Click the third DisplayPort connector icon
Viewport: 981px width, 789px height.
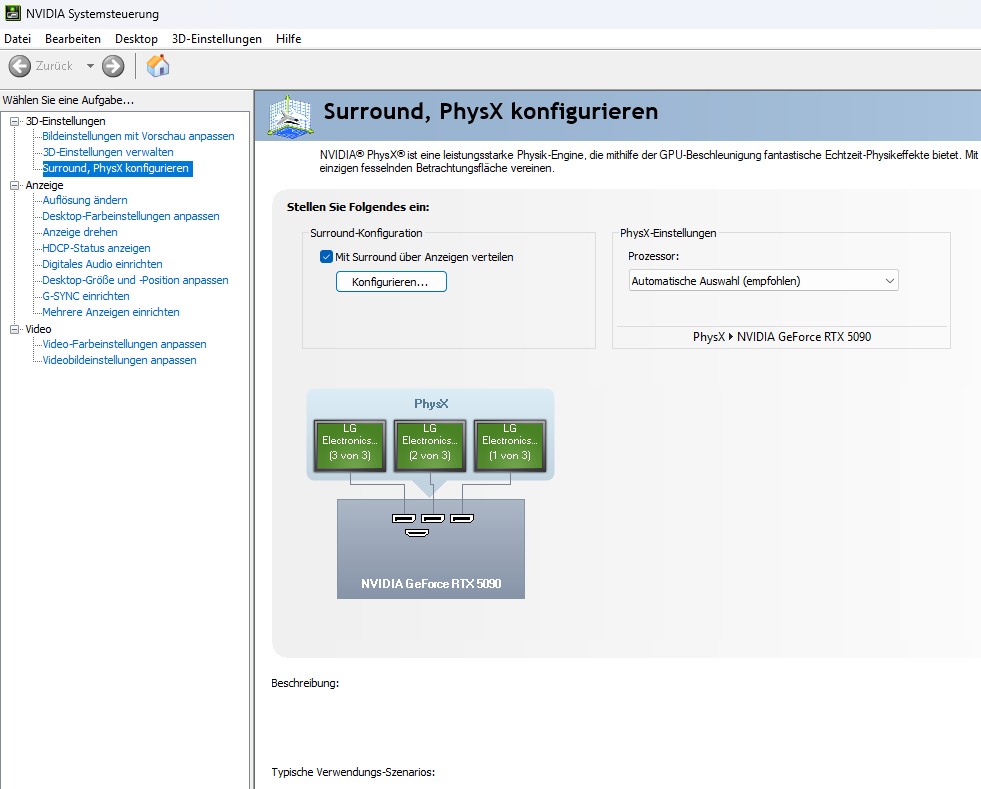coord(462,518)
